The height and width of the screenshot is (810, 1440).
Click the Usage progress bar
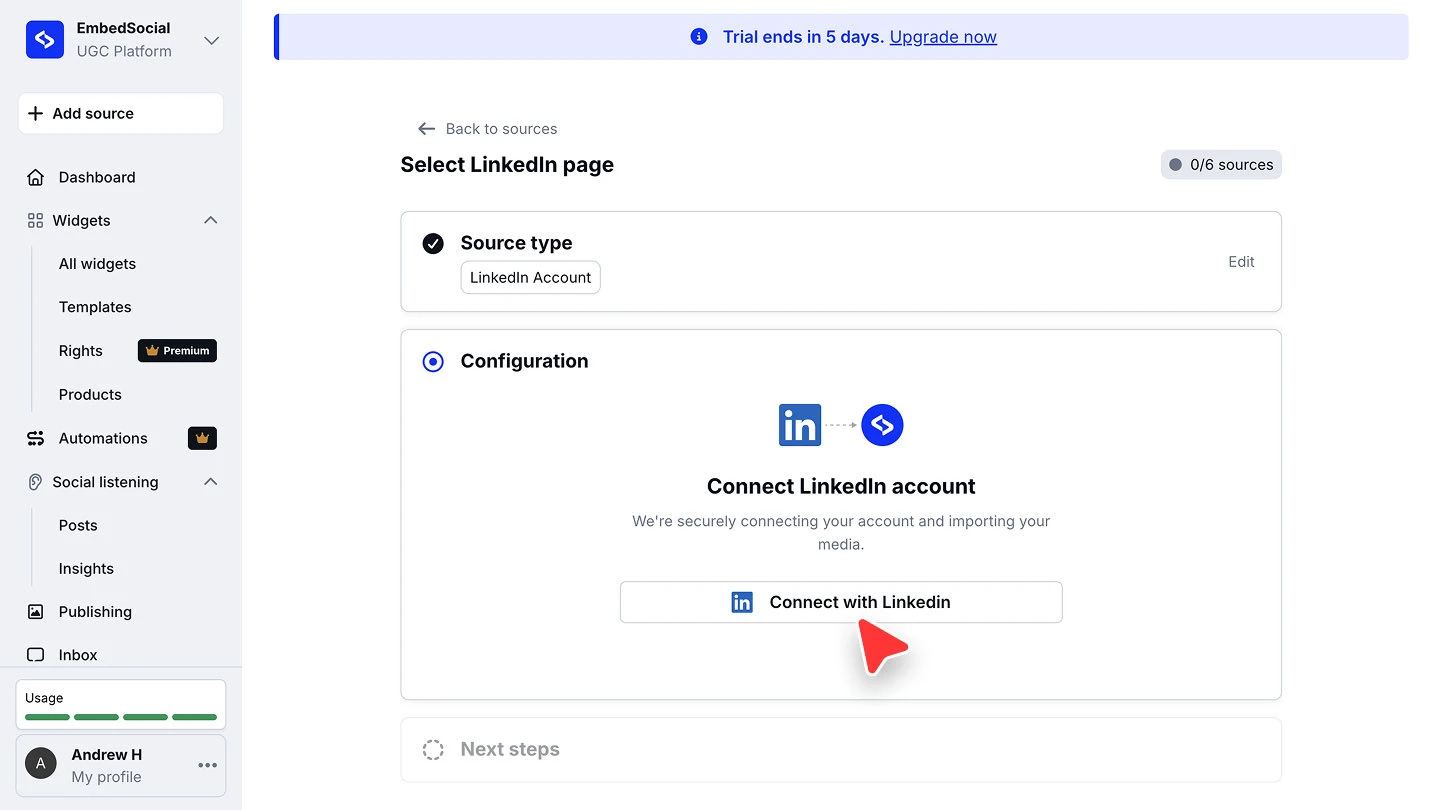[121, 717]
